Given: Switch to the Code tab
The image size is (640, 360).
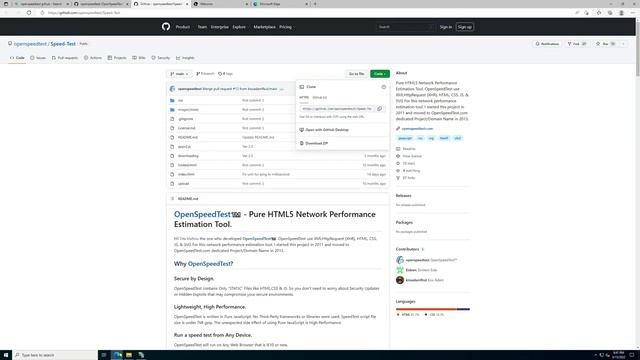Looking at the screenshot, I should tap(17, 58).
